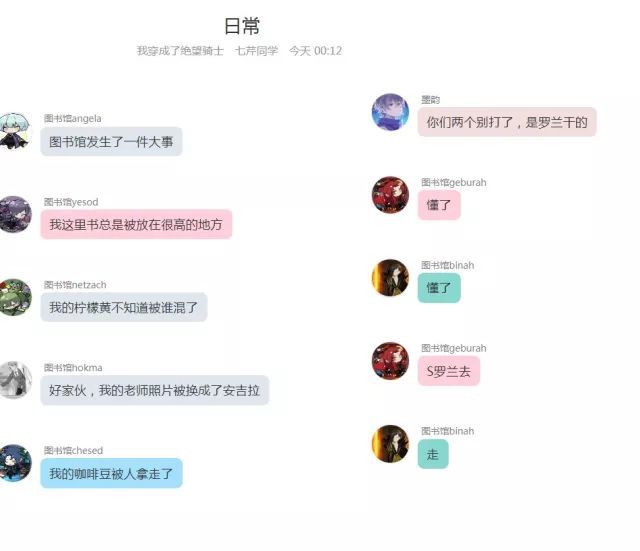640x551 pixels.
Task: Click username 图书馆angela
Action: tap(73, 118)
